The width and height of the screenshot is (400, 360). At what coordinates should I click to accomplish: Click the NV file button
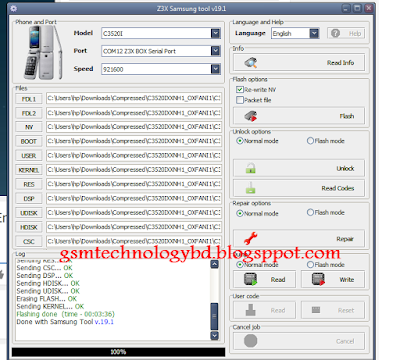click(29, 127)
